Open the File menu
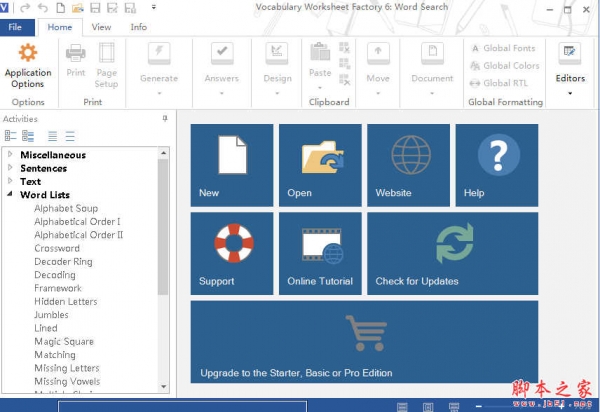Viewport: 600px width, 412px height. [15, 27]
